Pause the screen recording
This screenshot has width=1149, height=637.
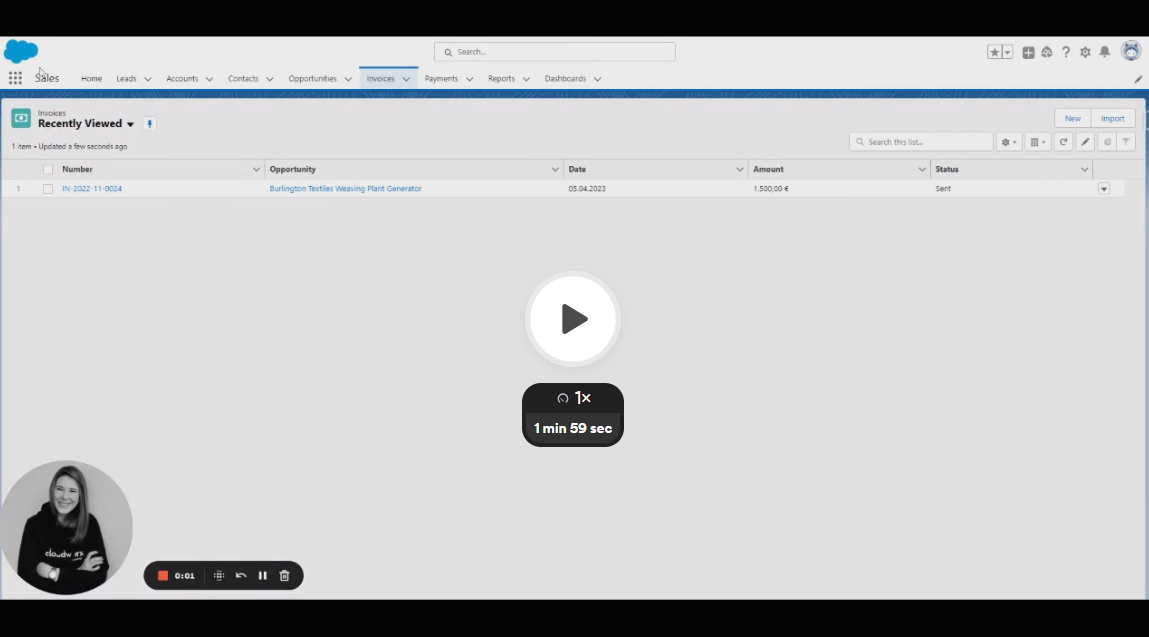[262, 576]
